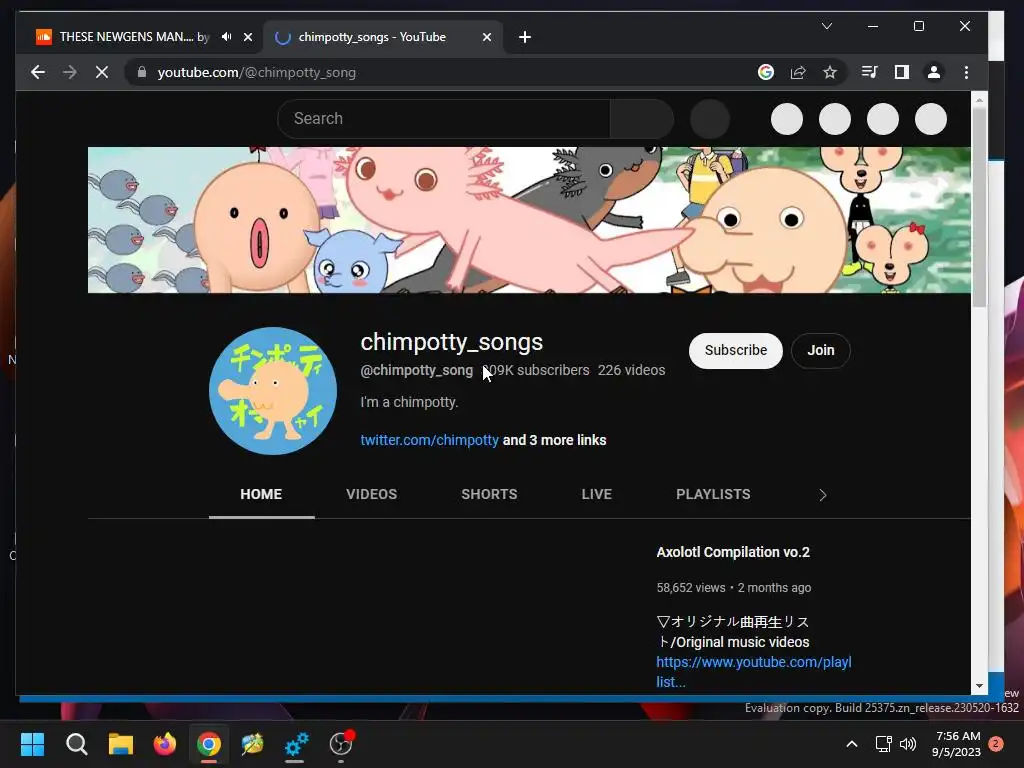This screenshot has height=768, width=1024.
Task: Open the Chrome profile icon
Action: click(934, 72)
